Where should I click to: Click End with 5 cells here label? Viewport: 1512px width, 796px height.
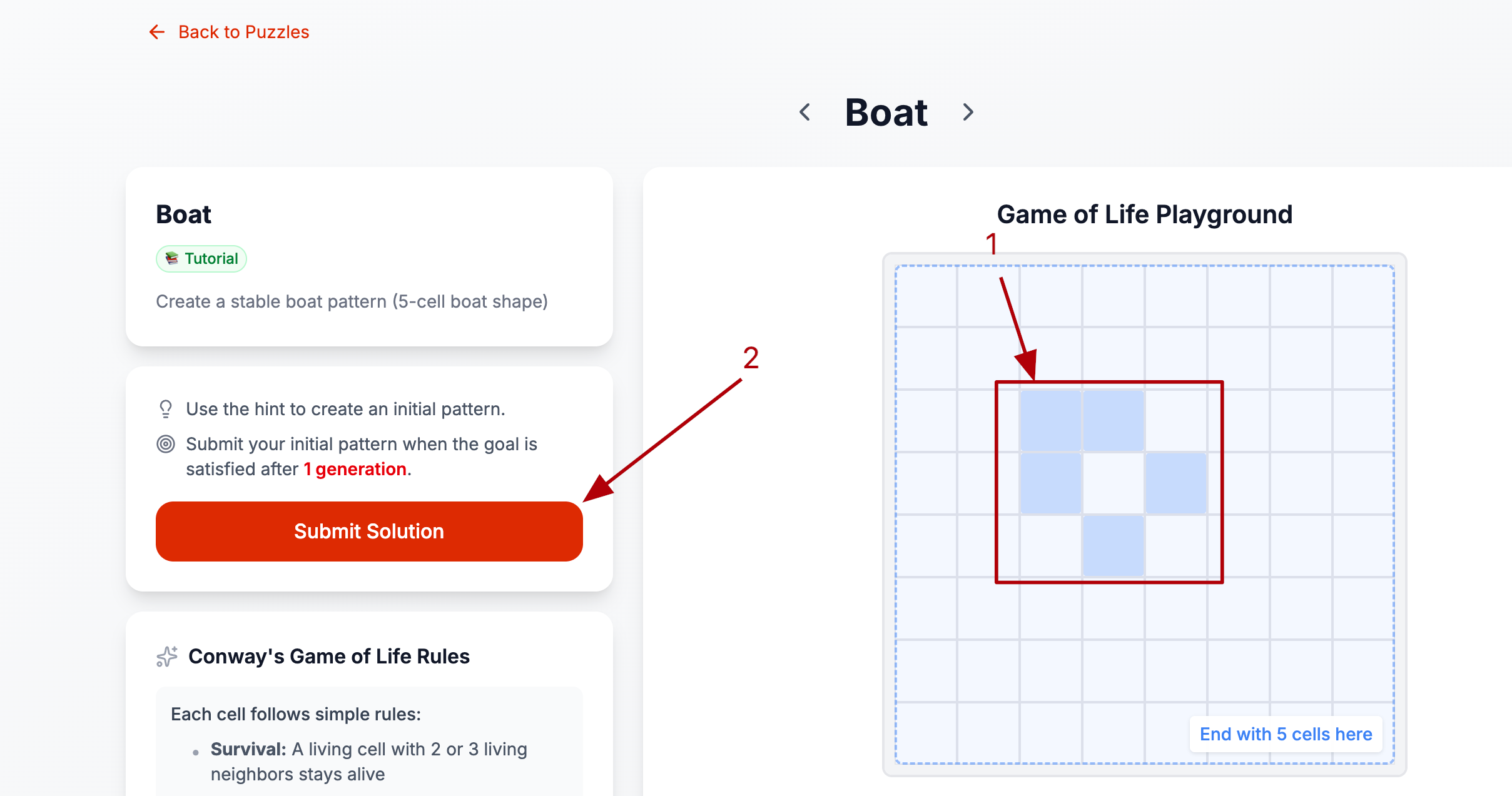pyautogui.click(x=1286, y=734)
